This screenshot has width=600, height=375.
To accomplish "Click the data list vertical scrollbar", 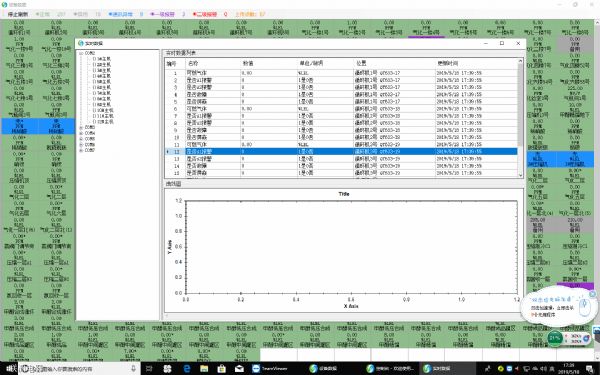I will (520, 118).
